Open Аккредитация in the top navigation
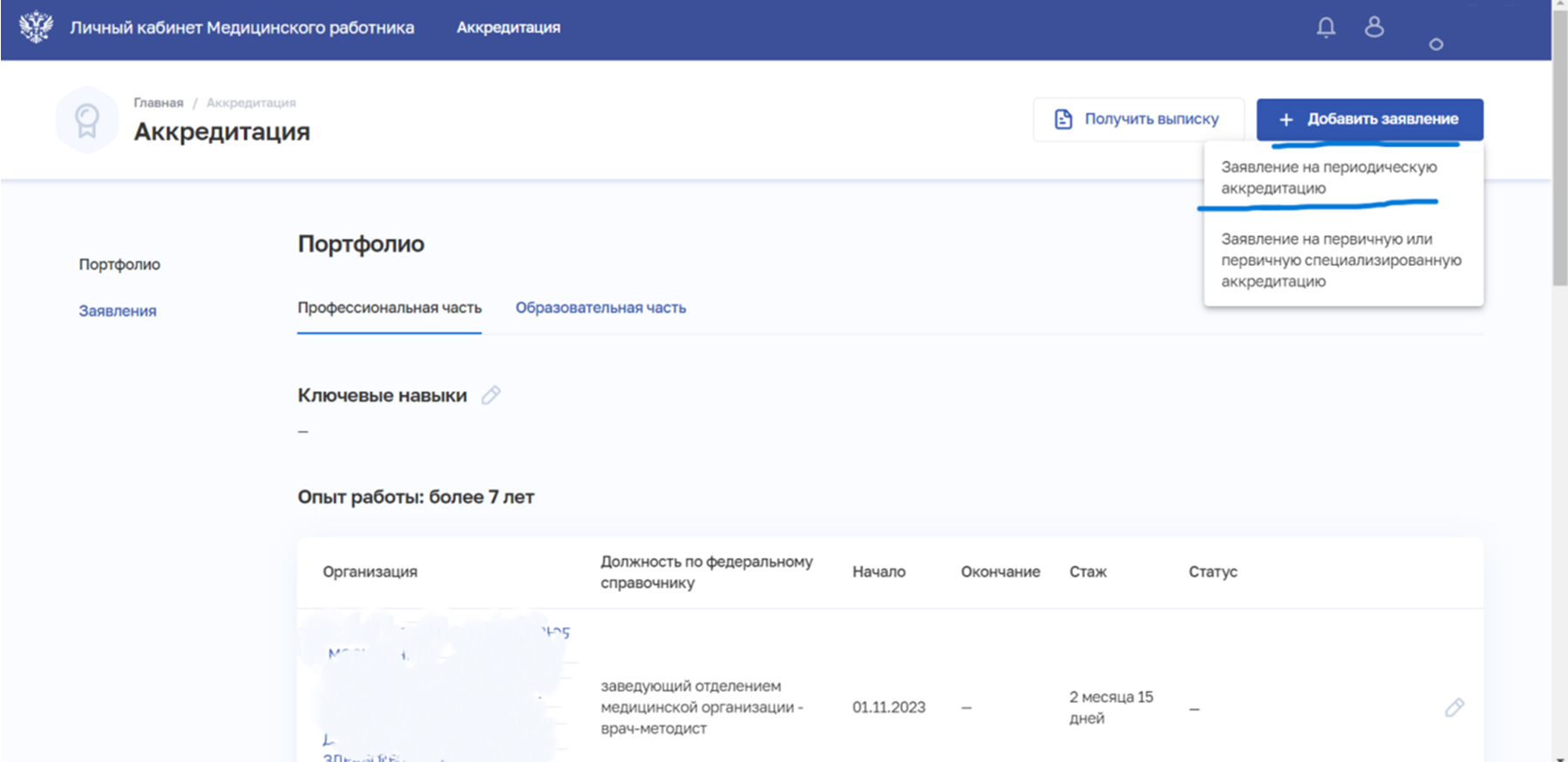 pyautogui.click(x=508, y=28)
